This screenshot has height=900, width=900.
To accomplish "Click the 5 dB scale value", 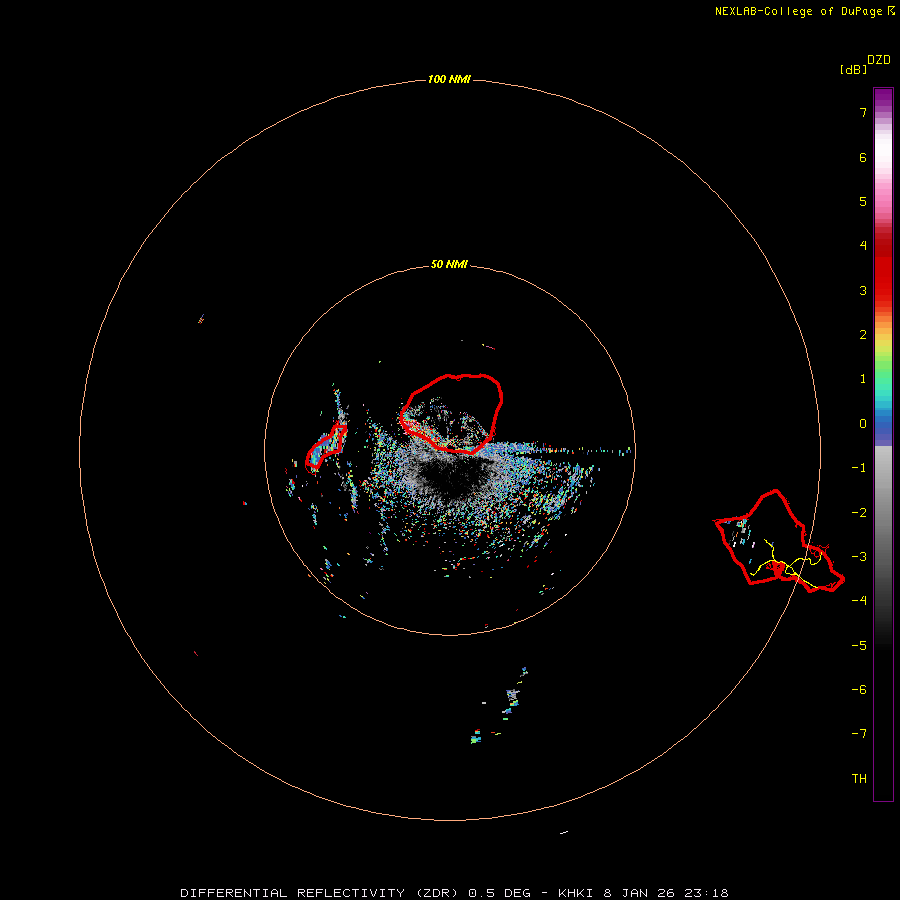I will 863,201.
